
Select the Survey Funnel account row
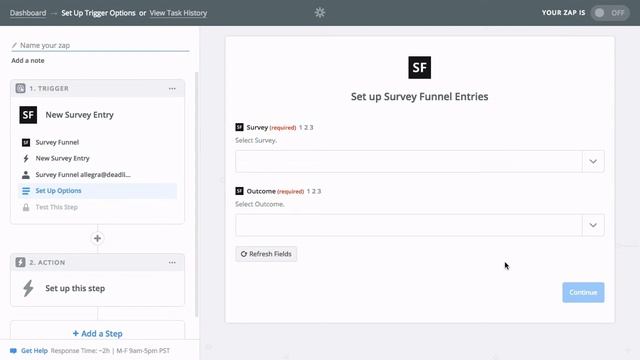click(x=98, y=175)
